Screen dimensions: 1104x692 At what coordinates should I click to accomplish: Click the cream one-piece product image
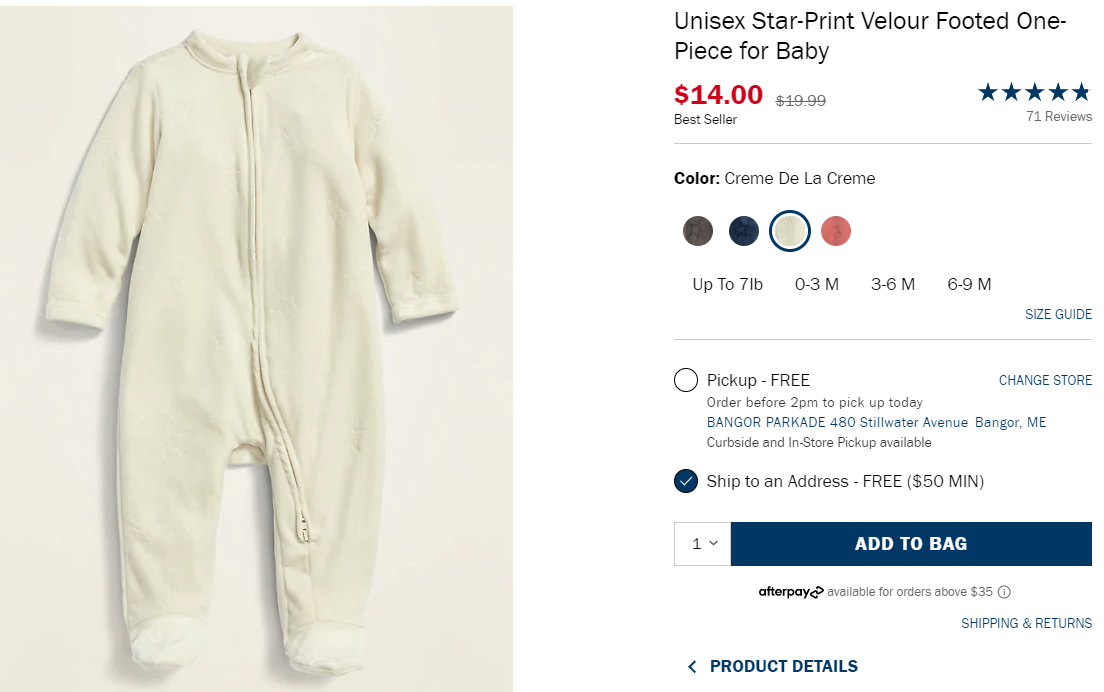256,346
